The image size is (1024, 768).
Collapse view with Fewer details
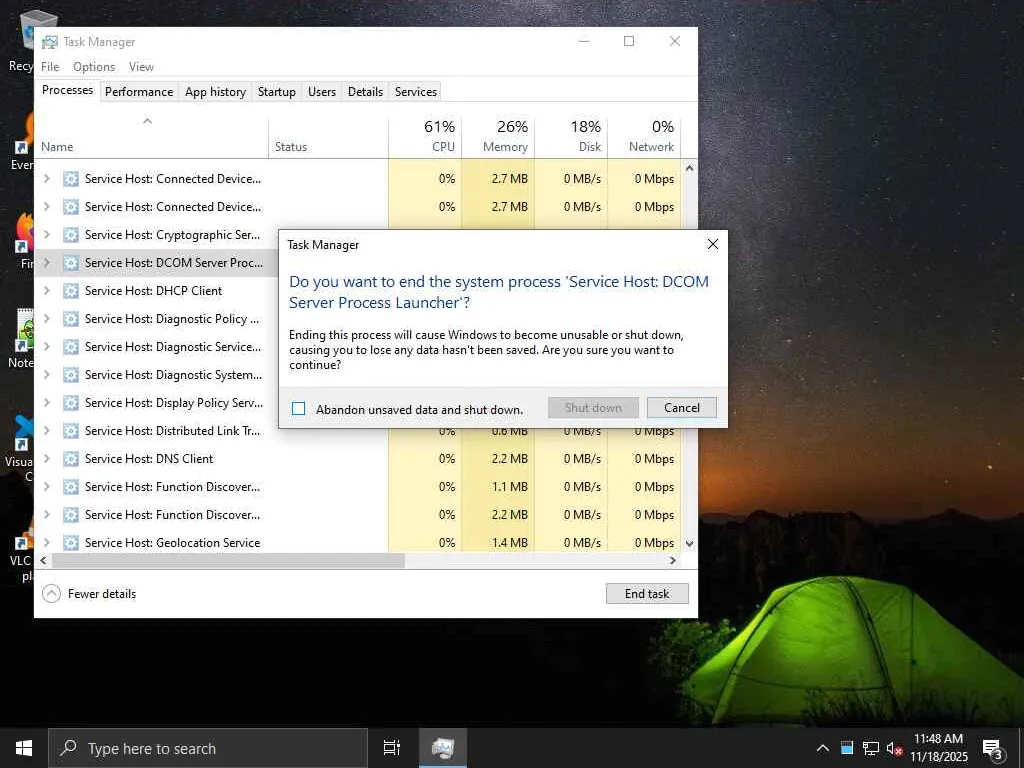click(89, 594)
